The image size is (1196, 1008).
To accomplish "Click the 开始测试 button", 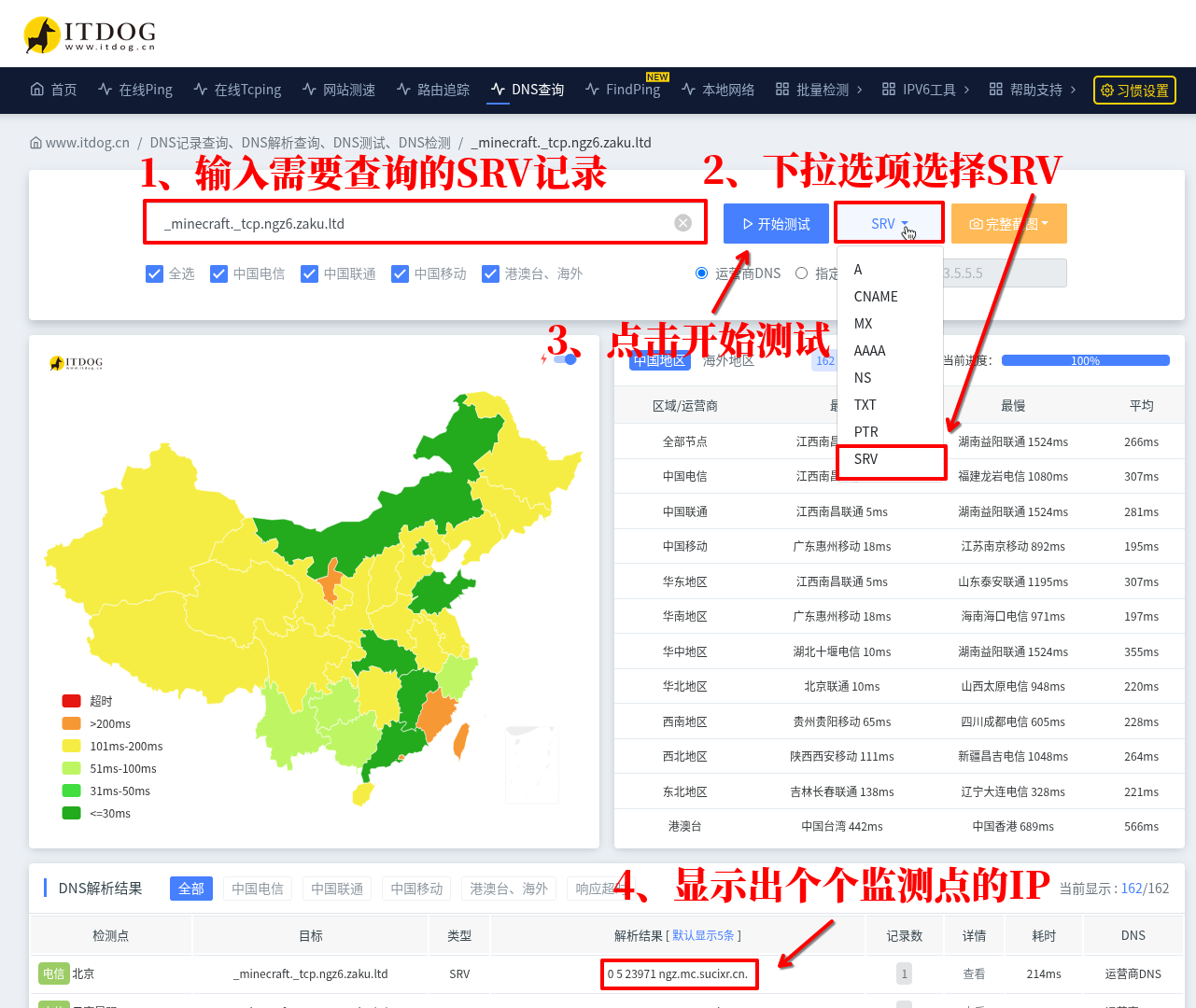I will click(776, 224).
